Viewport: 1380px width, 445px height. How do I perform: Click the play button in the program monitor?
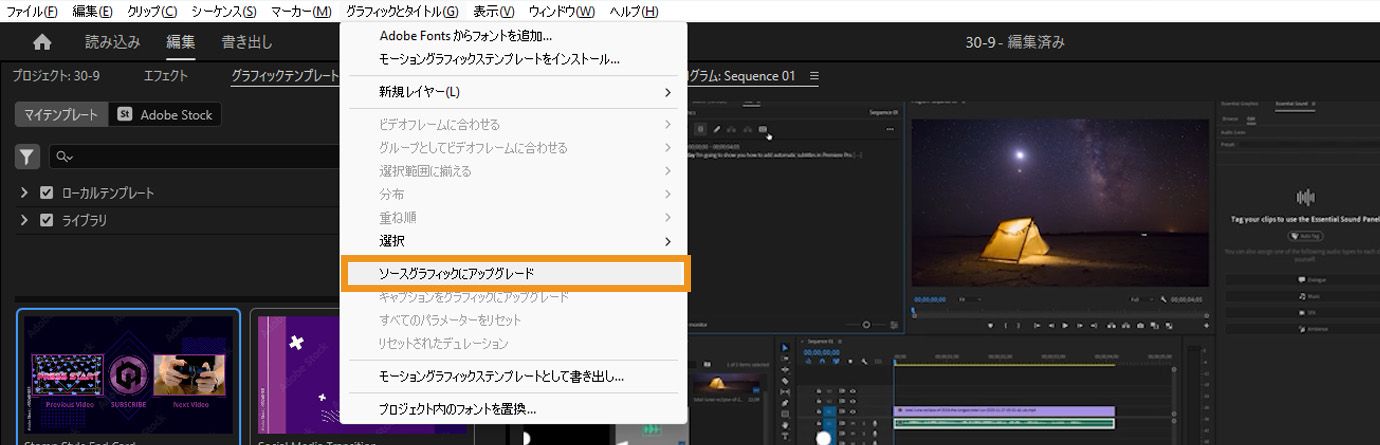(x=1066, y=325)
